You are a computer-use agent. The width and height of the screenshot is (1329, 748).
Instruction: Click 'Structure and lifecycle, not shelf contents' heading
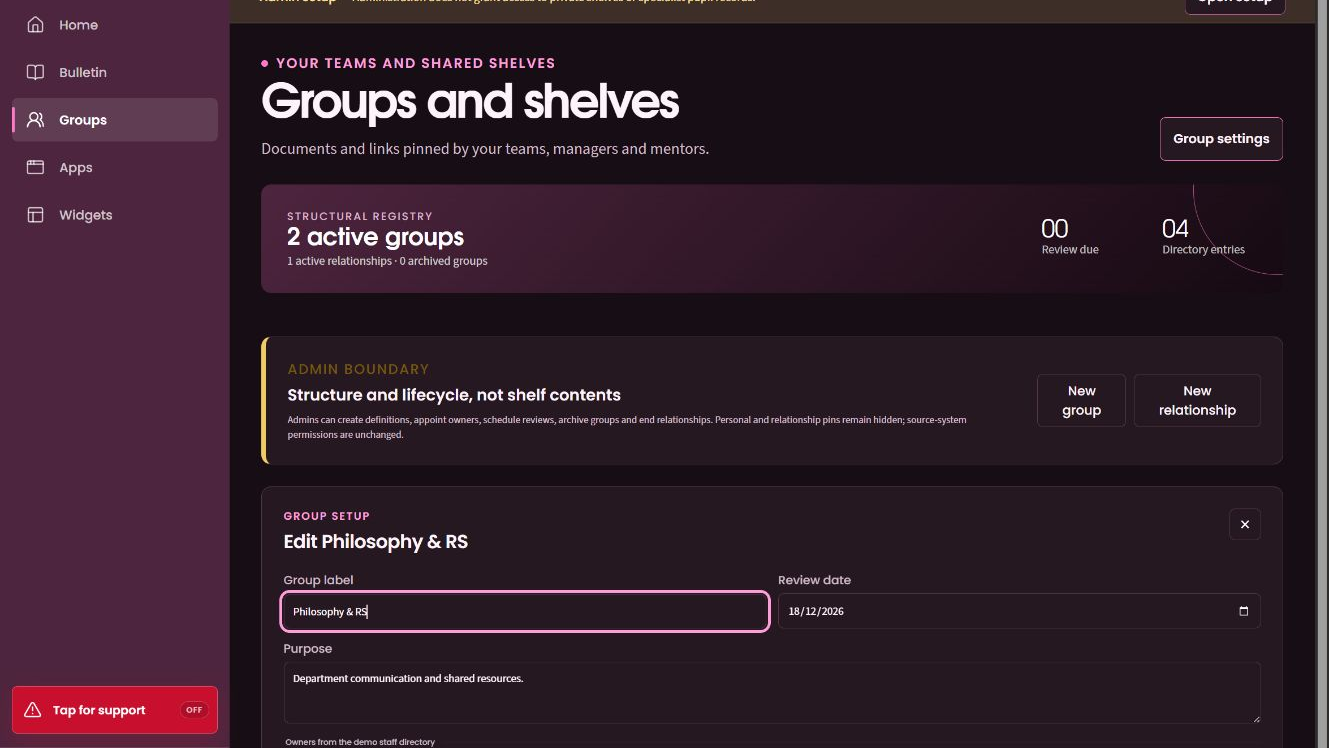[x=454, y=395]
